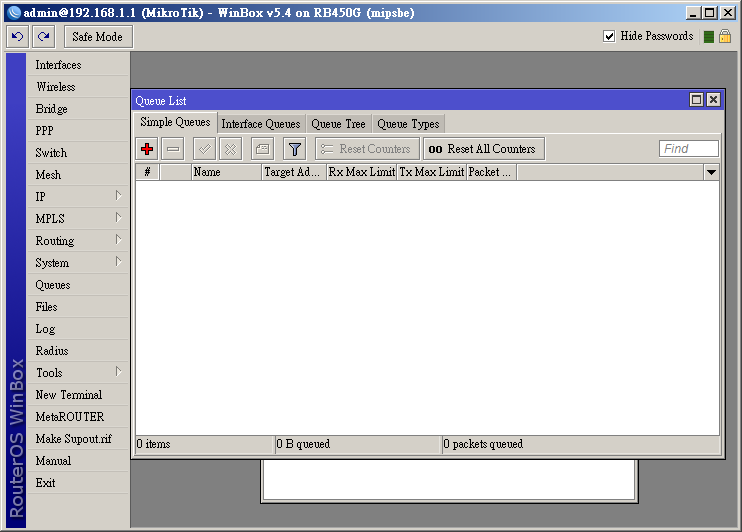Click the WinBox title bar logo icon
This screenshot has width=742, height=532.
click(x=15, y=13)
